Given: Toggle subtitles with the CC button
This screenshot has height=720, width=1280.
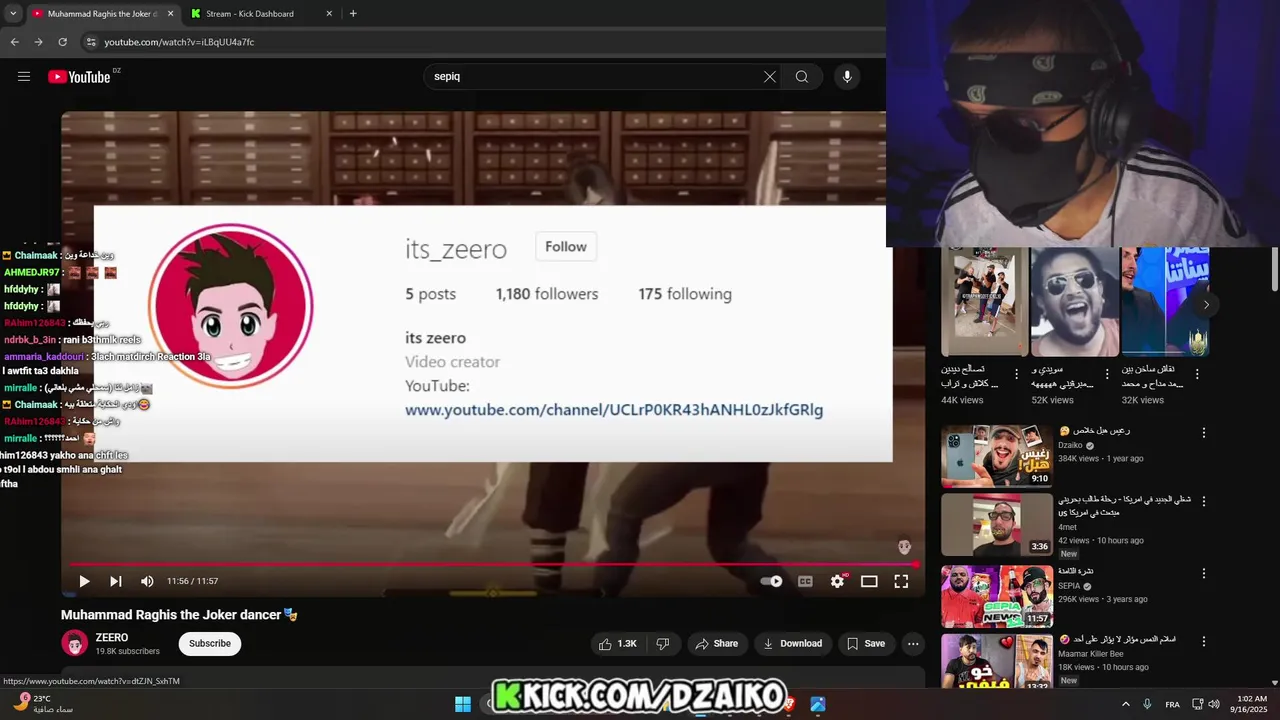Looking at the screenshot, I should pyautogui.click(x=805, y=581).
